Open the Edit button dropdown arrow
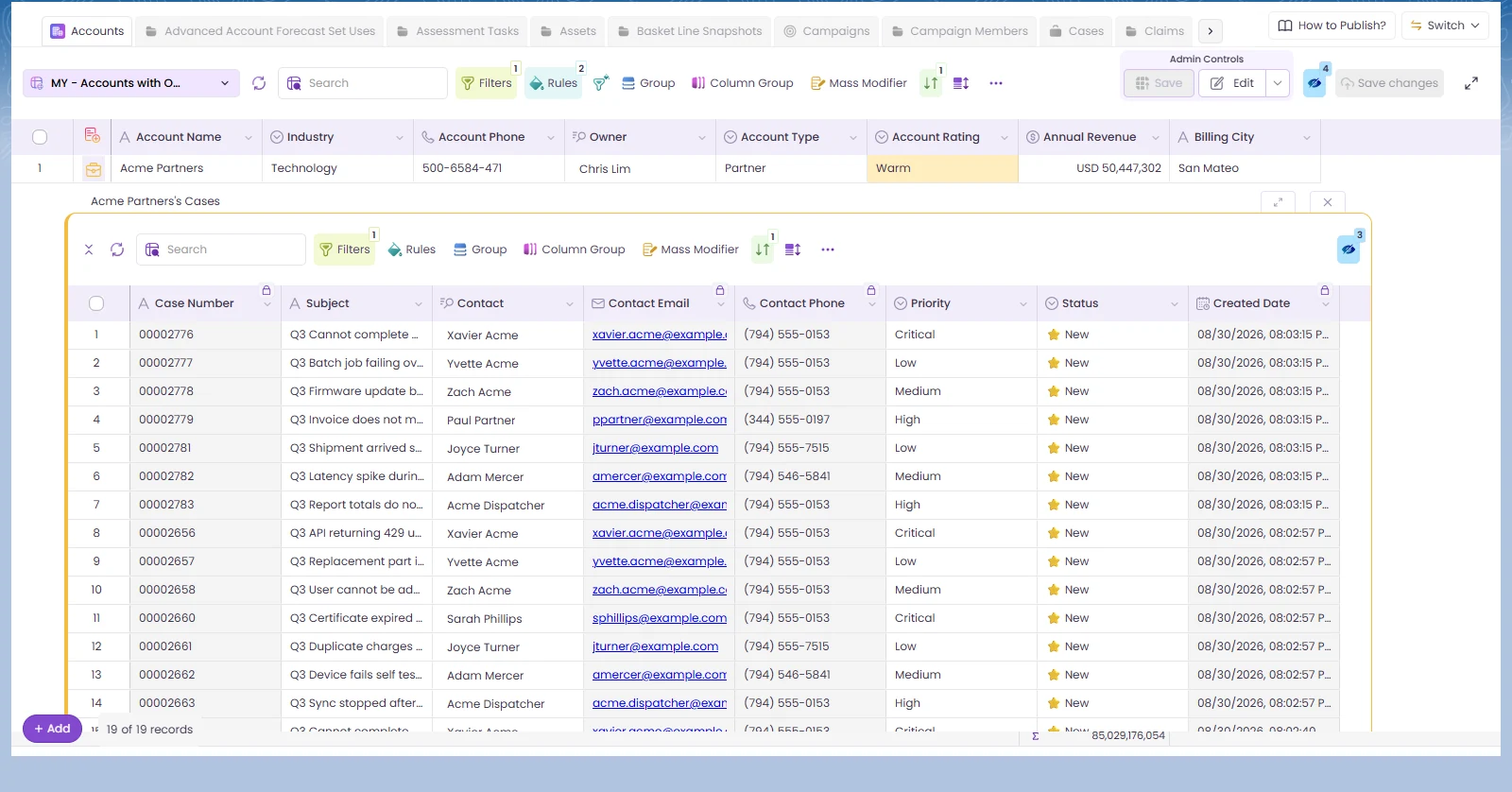 1278,83
